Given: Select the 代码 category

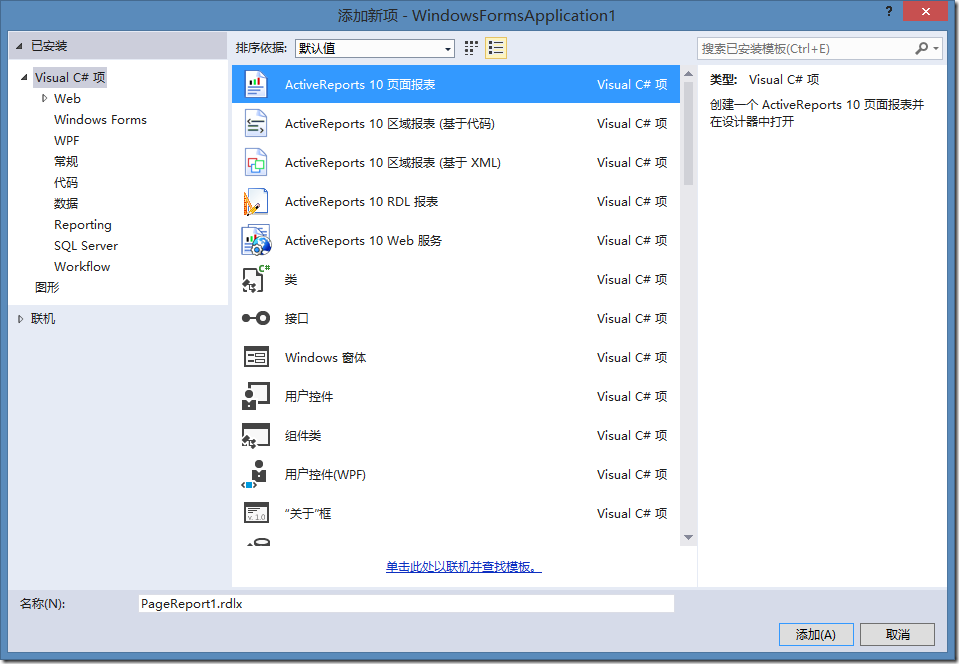Looking at the screenshot, I should coord(66,182).
